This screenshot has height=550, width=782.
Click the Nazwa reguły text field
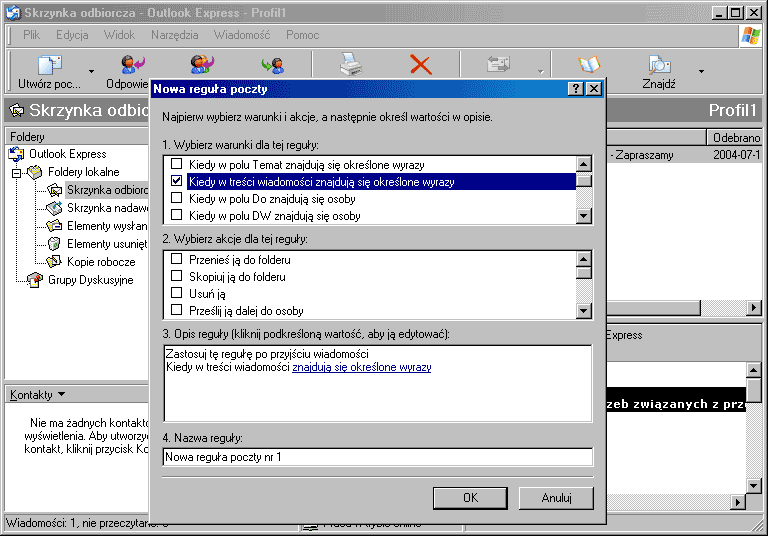coord(377,457)
